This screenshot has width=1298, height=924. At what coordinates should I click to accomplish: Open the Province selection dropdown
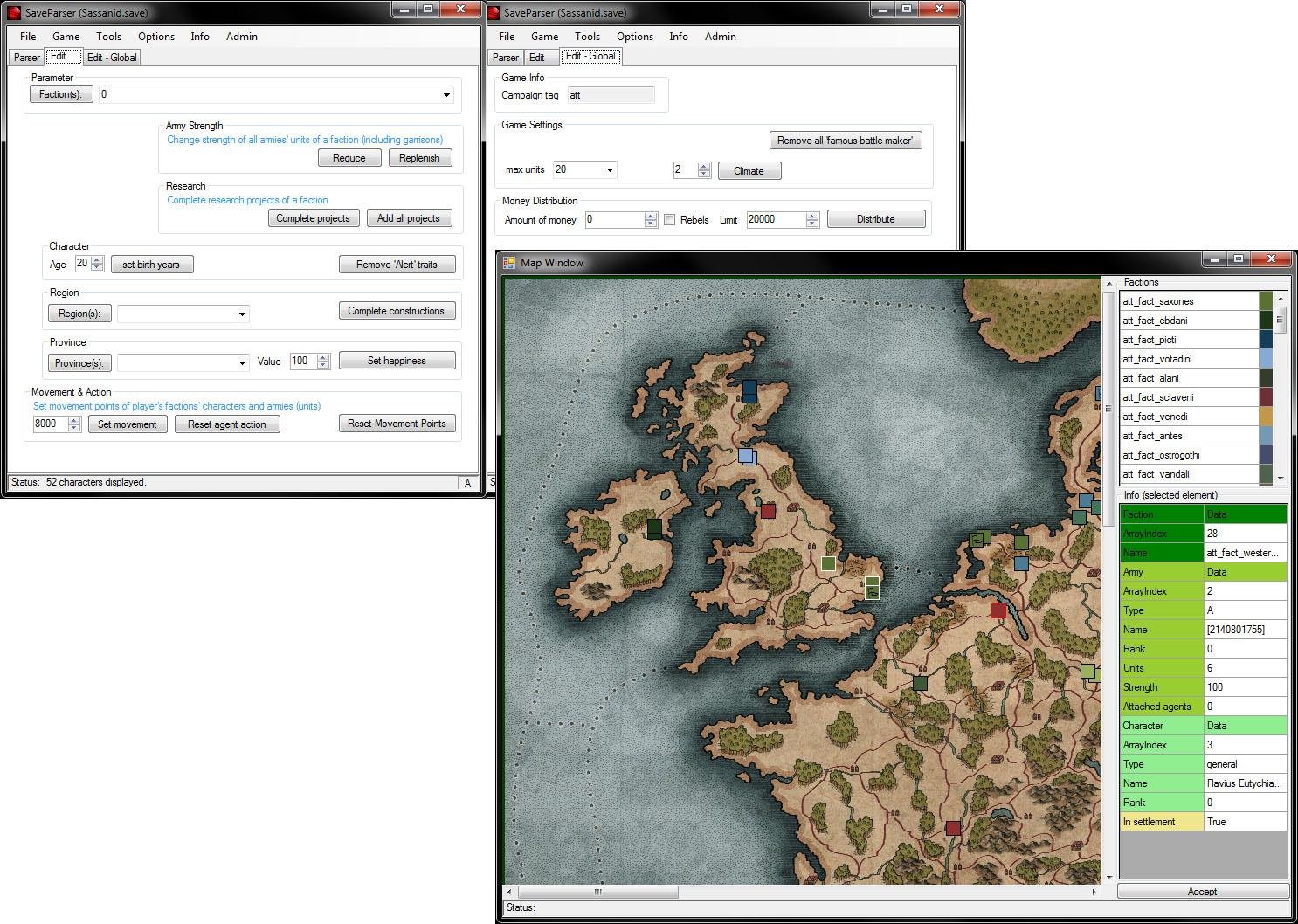242,362
